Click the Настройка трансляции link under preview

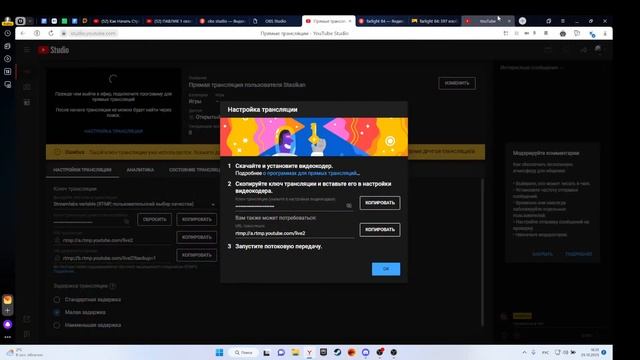[113, 131]
